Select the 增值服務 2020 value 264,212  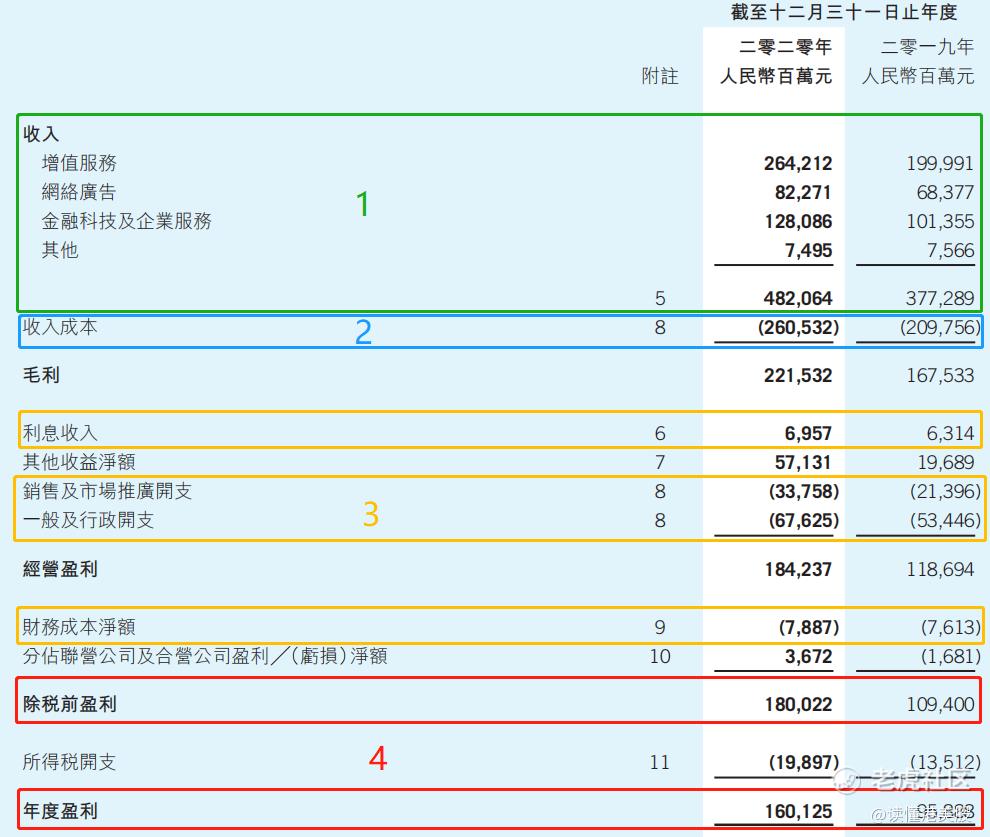[x=798, y=163]
